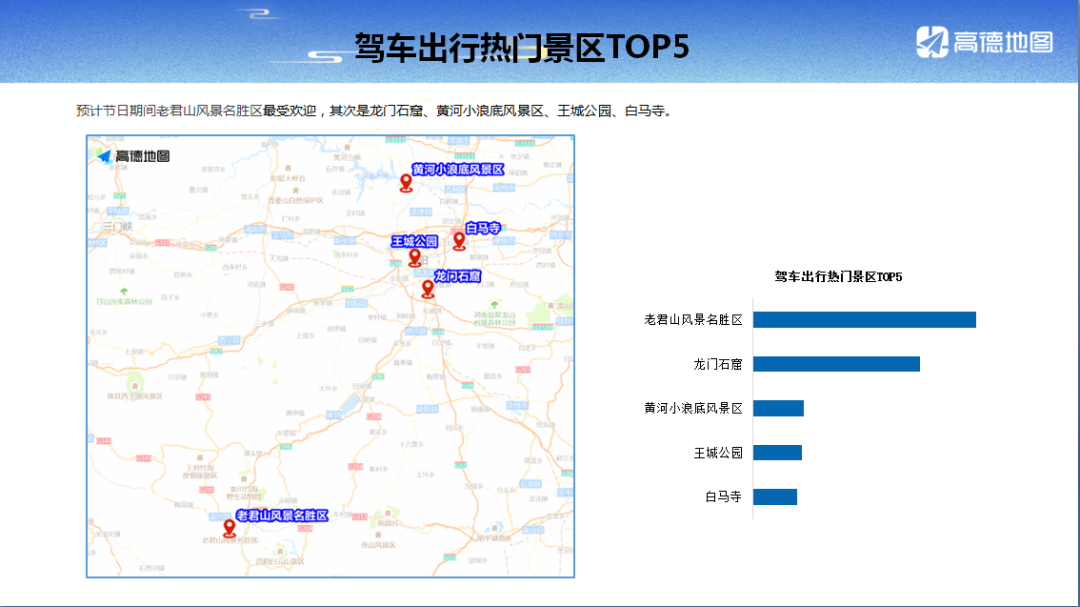
Task: Select the 龙门石窟 red location pin
Action: 428,289
